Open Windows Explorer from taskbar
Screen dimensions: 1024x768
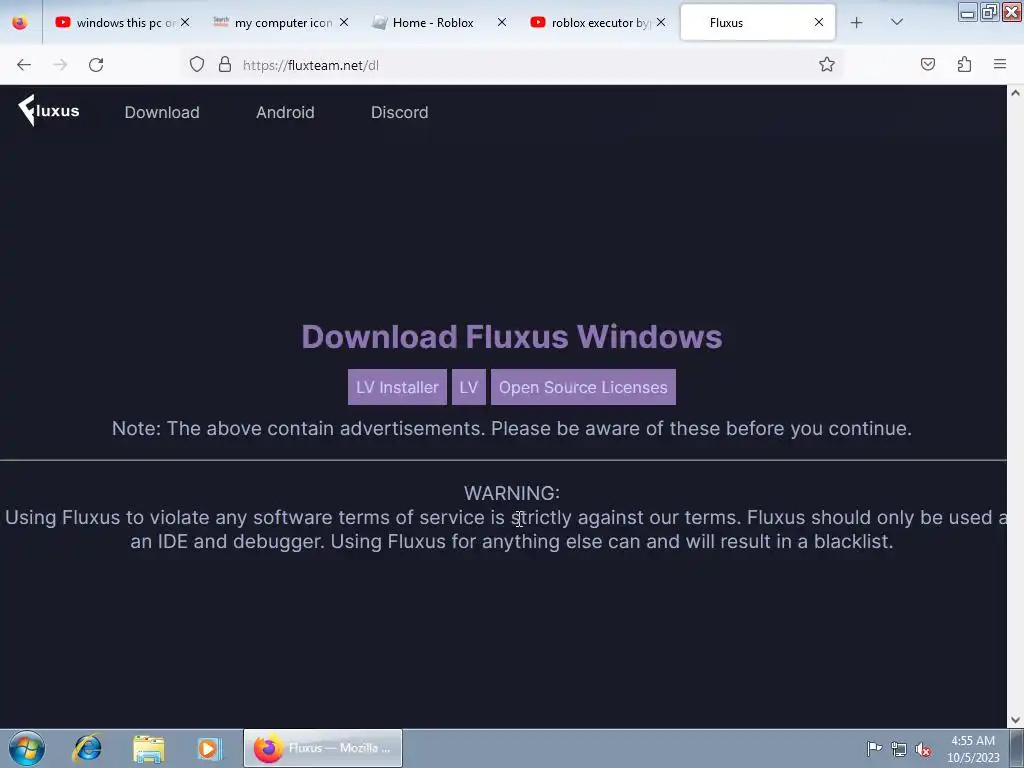click(x=149, y=748)
